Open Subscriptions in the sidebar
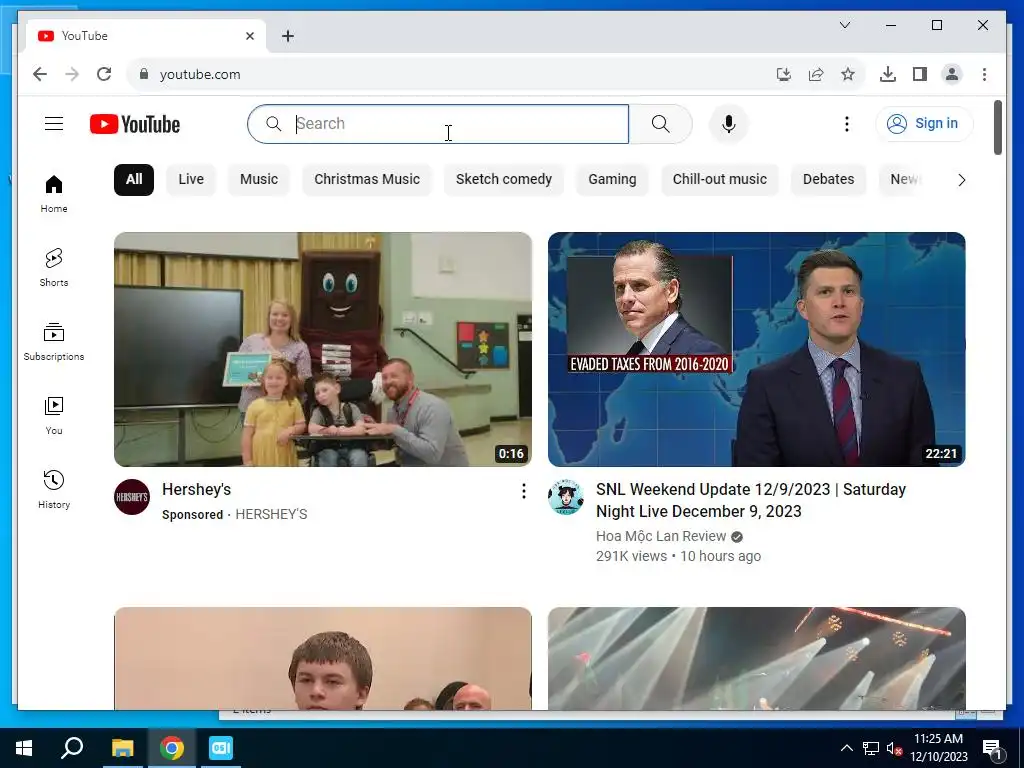1024x768 pixels. point(54,342)
